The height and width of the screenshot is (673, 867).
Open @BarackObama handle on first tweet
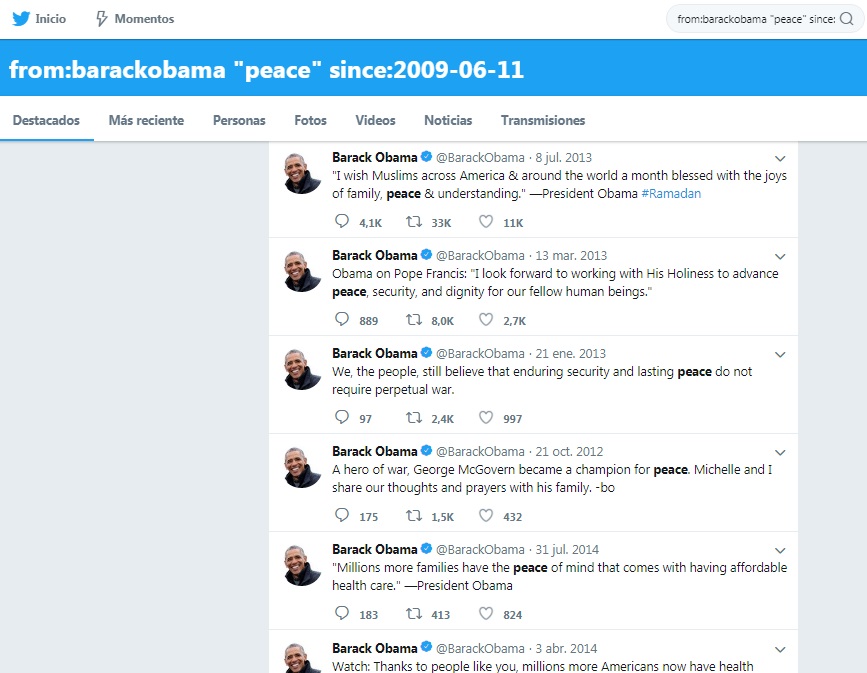480,158
